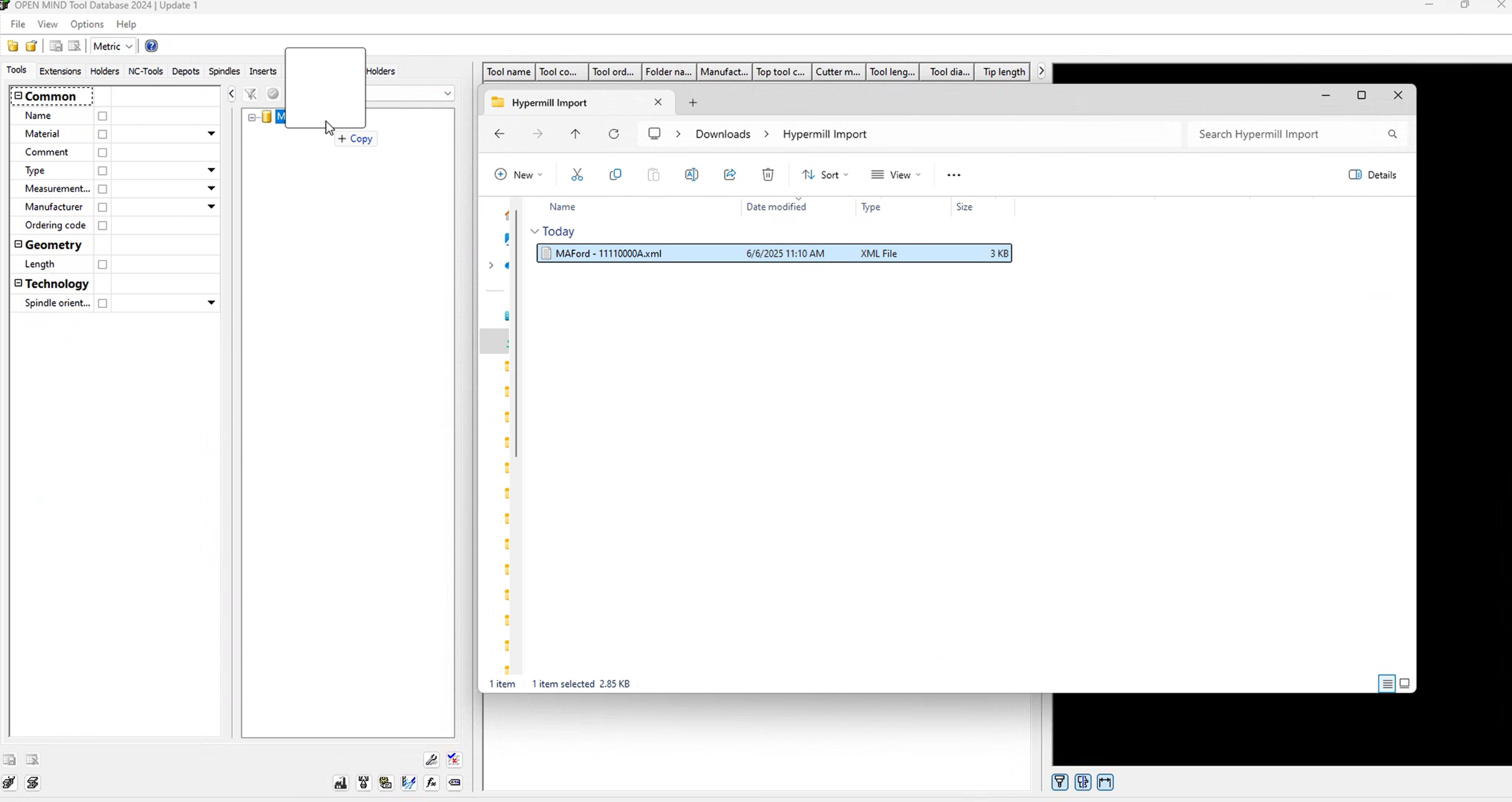
Task: Click the Cut scissors icon in File Explorer
Action: point(577,175)
